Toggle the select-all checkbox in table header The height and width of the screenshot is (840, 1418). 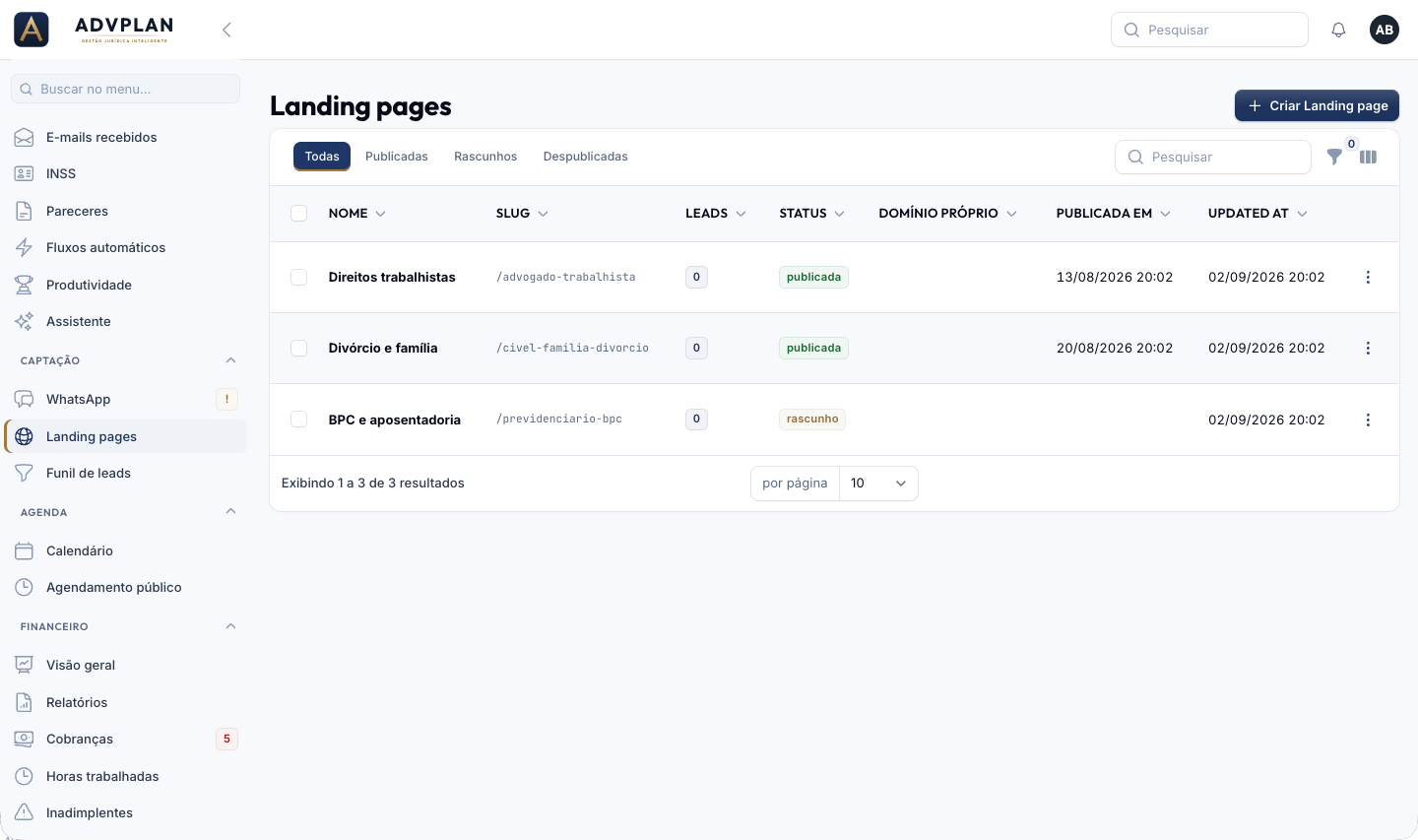click(299, 214)
